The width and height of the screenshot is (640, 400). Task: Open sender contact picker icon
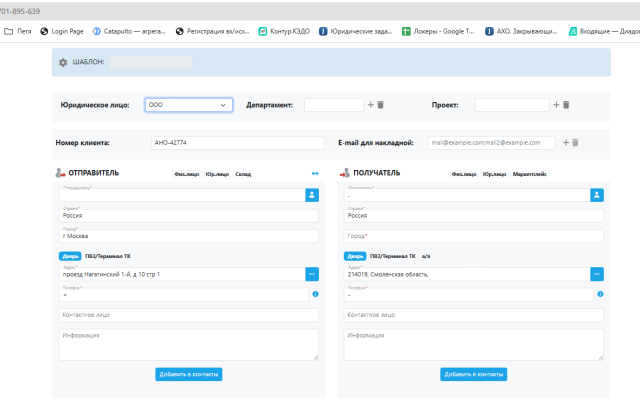coord(311,194)
